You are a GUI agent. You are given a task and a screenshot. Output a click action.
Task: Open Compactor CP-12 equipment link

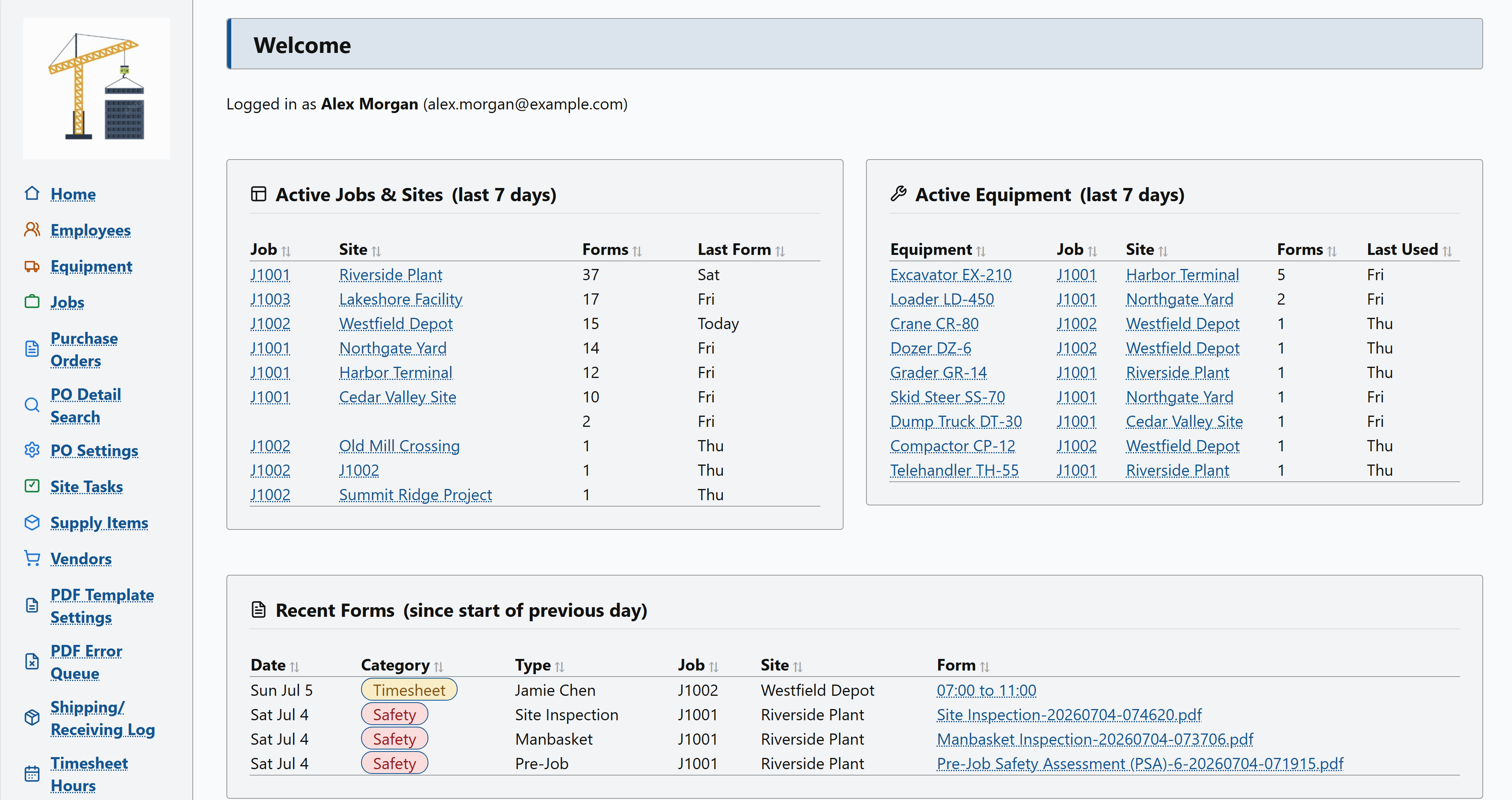tap(953, 446)
